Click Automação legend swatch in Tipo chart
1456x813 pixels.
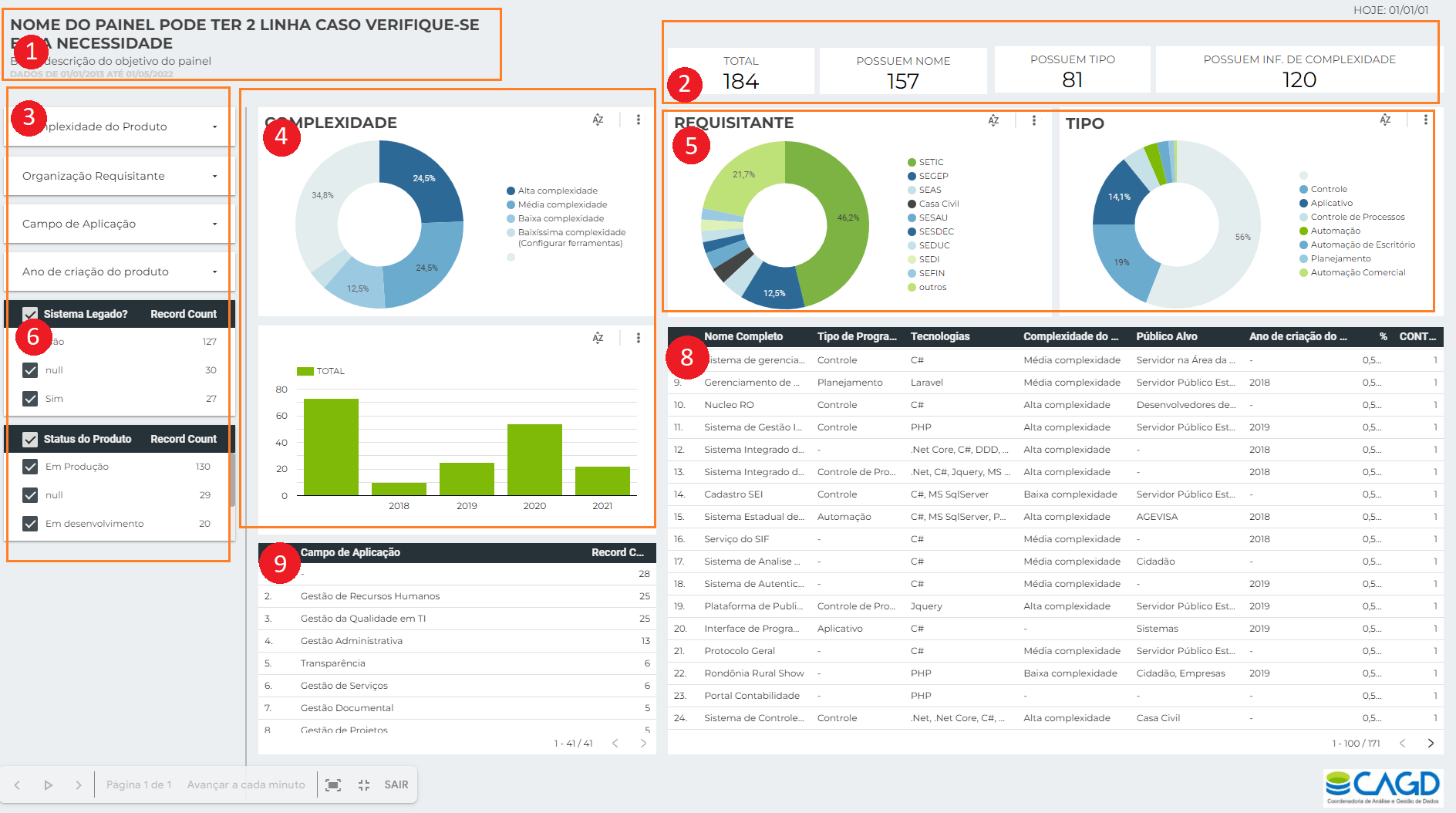1303,231
